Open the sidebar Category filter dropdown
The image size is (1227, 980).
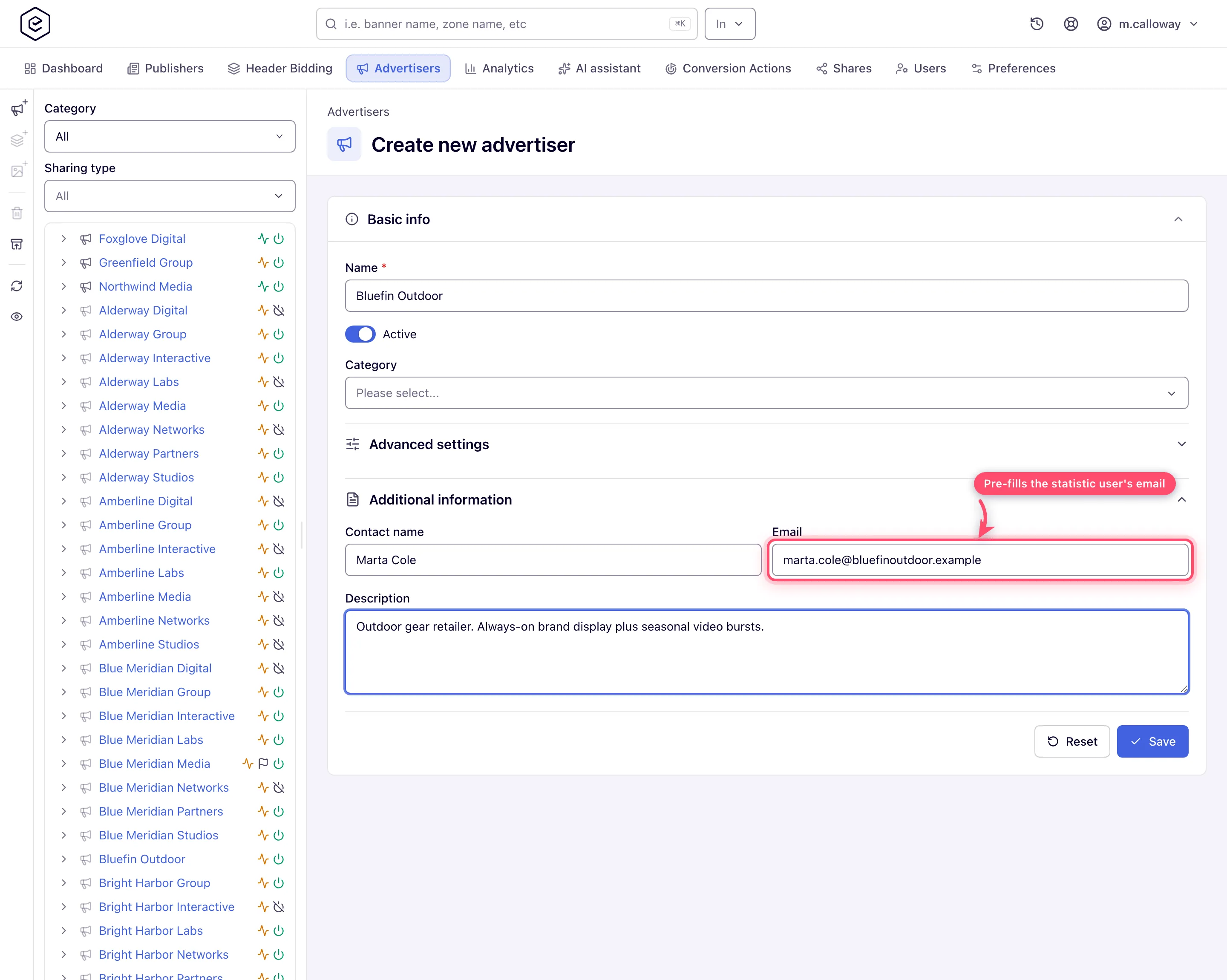[x=170, y=136]
